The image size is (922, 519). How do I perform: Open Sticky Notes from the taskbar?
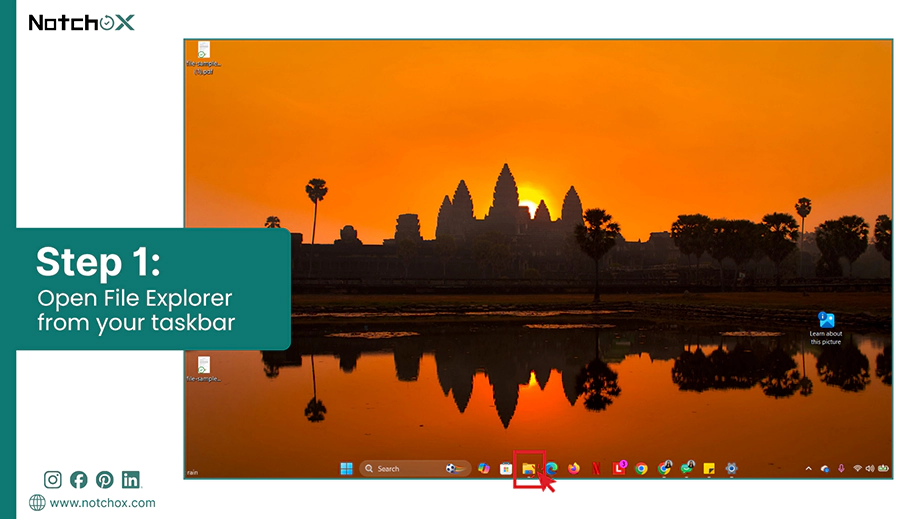pyautogui.click(x=709, y=468)
